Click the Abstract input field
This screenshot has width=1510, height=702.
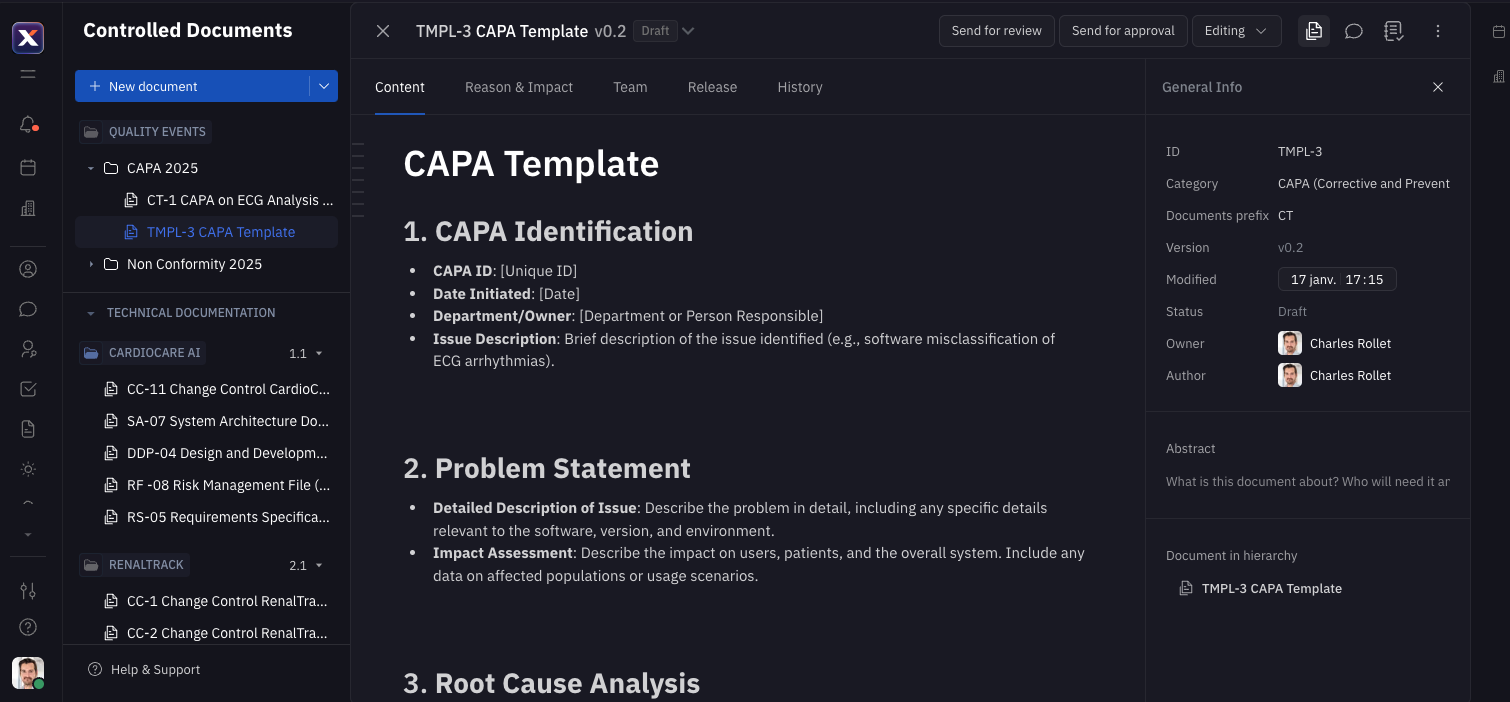[1307, 482]
